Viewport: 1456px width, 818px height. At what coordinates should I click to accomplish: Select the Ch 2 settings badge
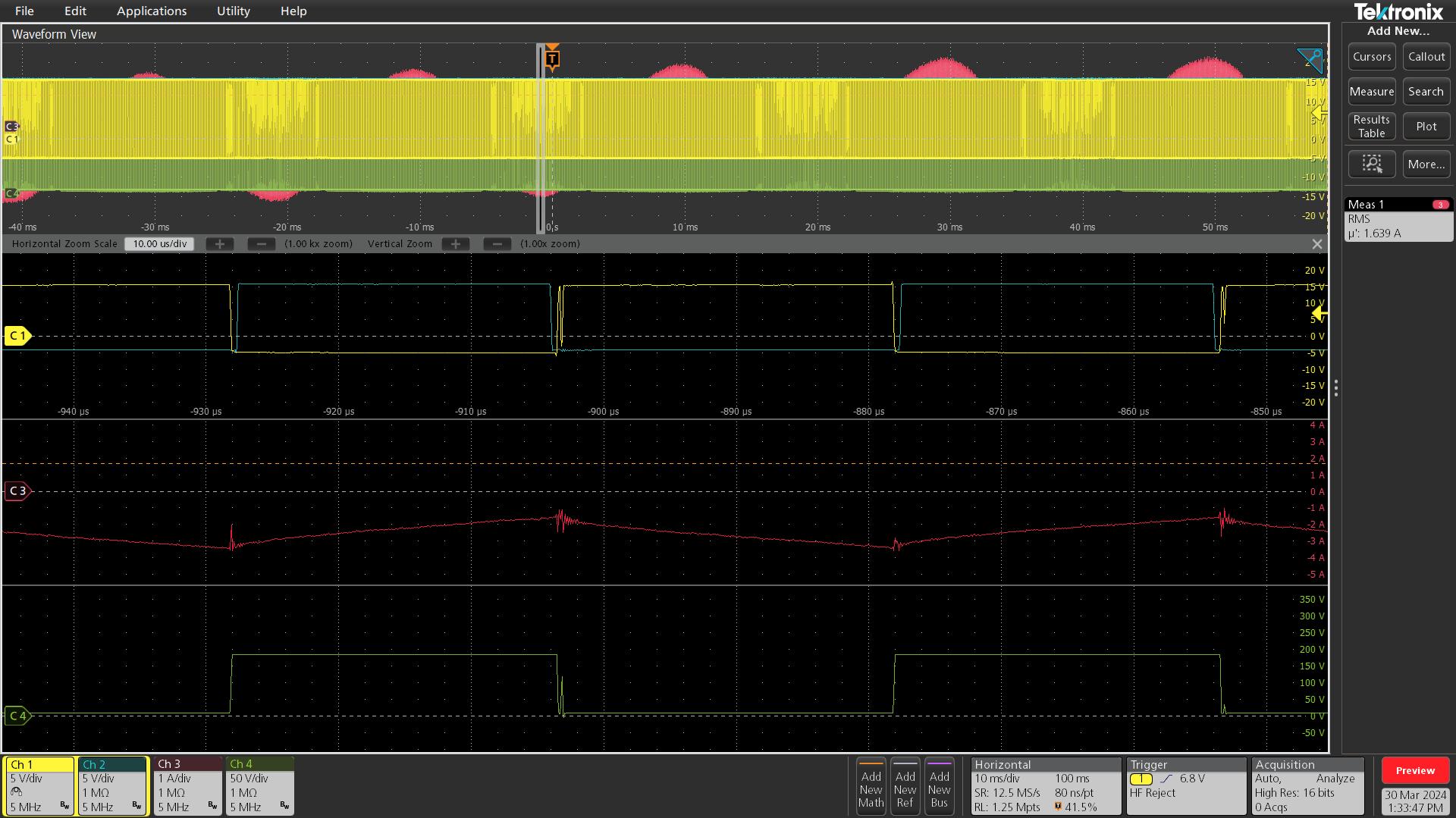112,785
